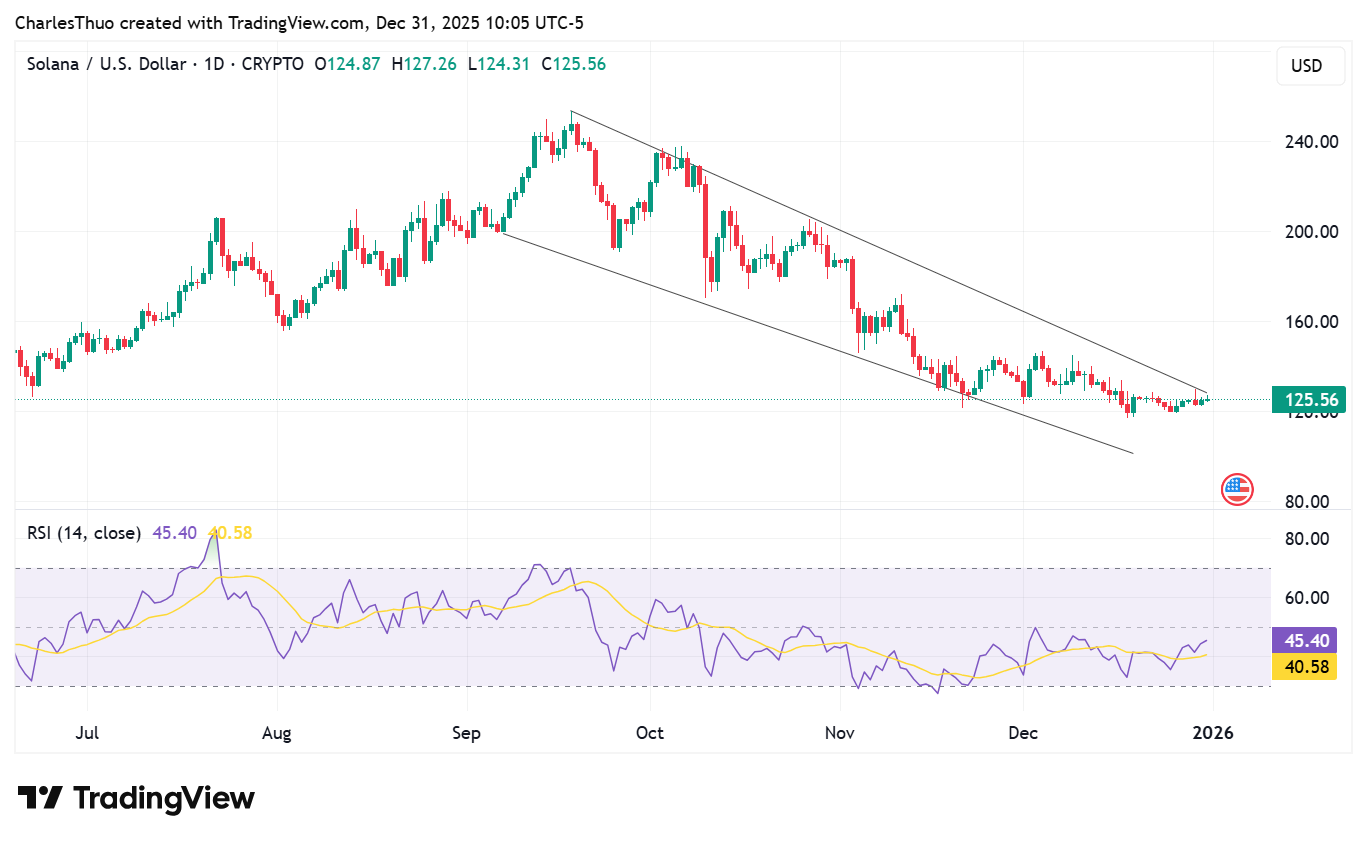The image size is (1367, 843).
Task: Click the Sep label on time axis
Action: pyautogui.click(x=466, y=733)
